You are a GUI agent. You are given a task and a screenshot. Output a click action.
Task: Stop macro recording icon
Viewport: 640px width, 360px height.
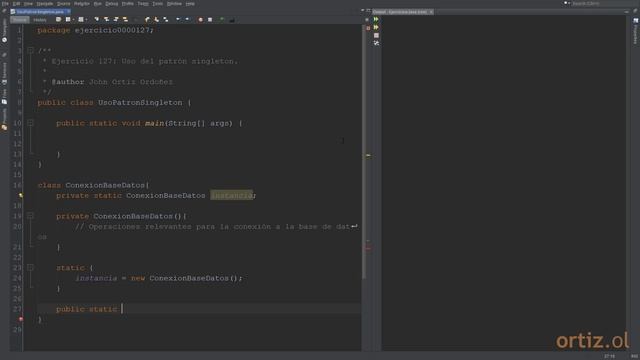pos(210,19)
